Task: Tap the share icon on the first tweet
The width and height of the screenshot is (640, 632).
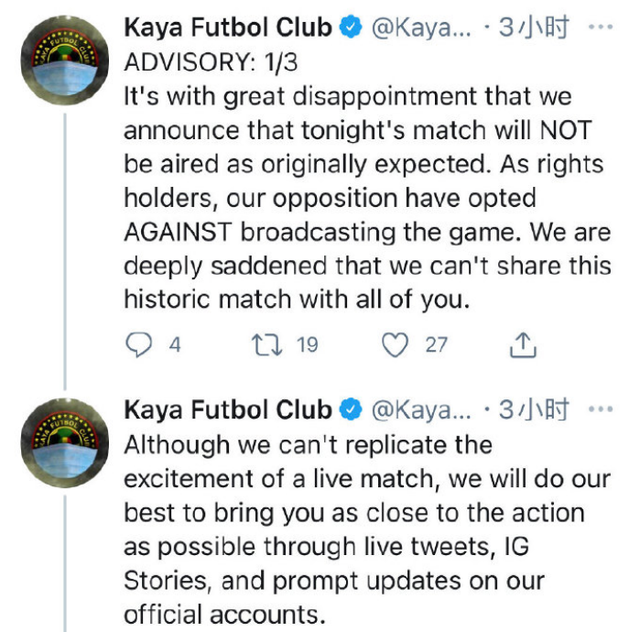Action: click(x=521, y=345)
